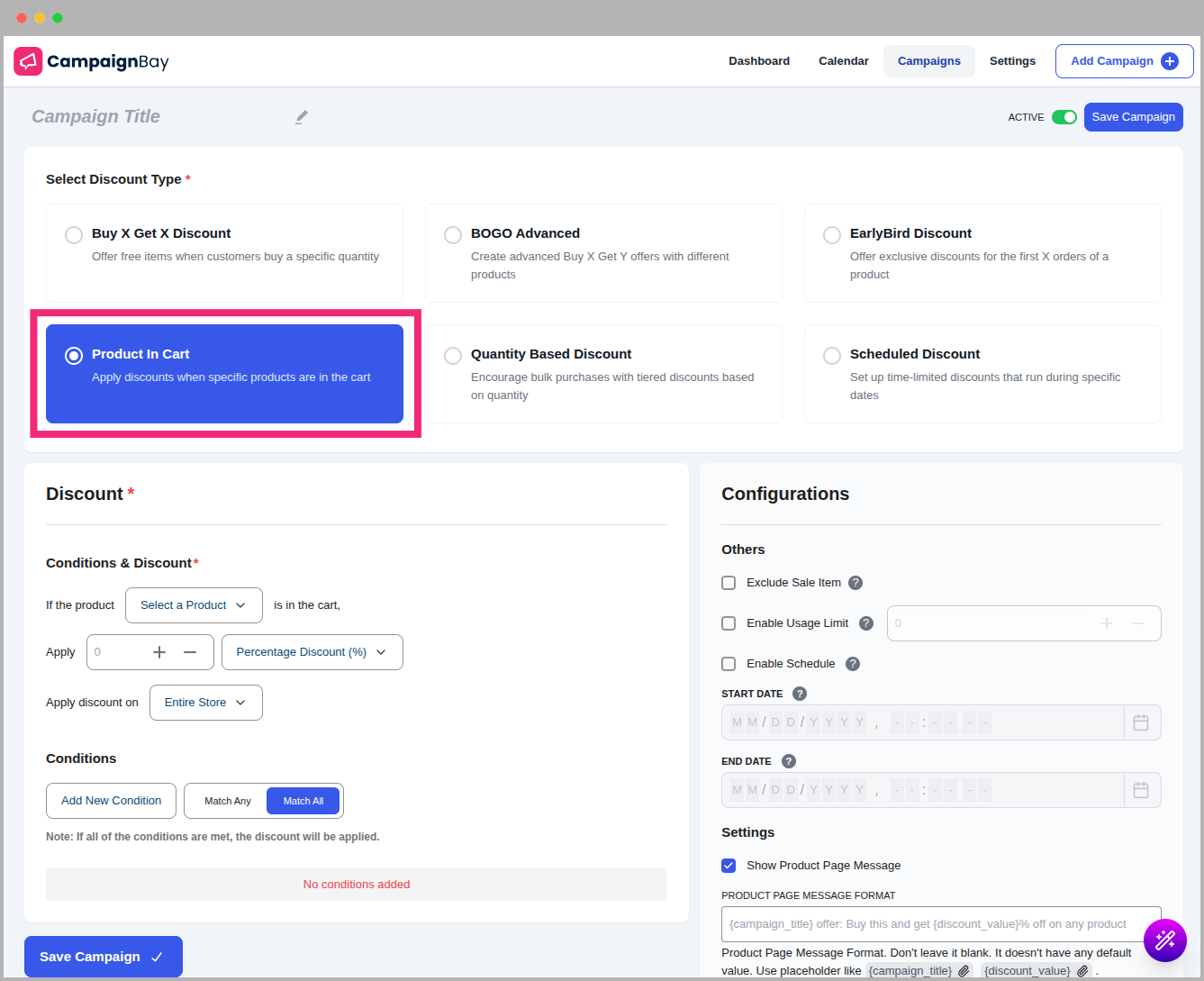Toggle the ACTIVE campaign switch
Image resolution: width=1204 pixels, height=981 pixels.
[1064, 117]
